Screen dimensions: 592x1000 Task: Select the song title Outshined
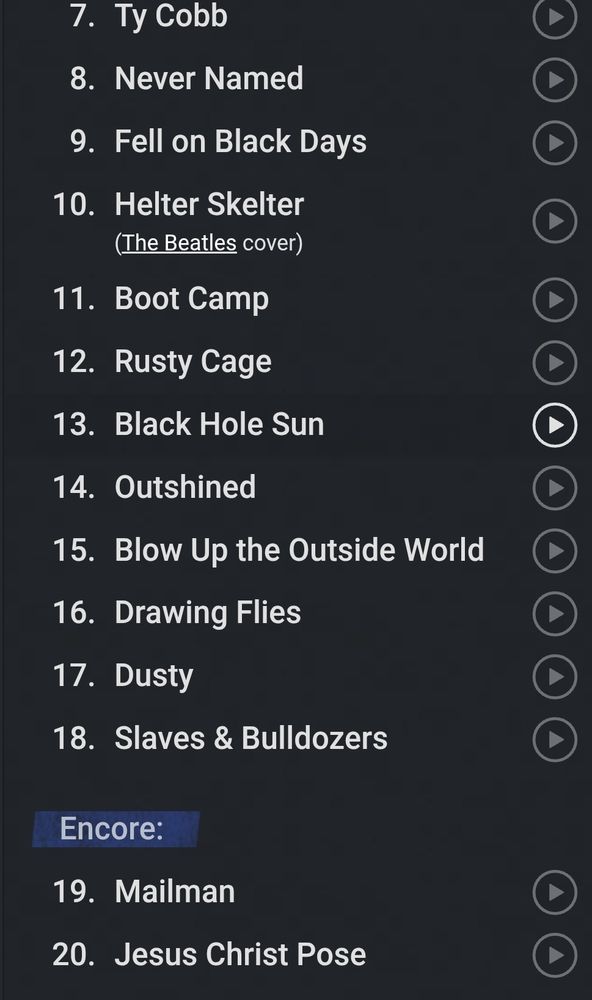click(x=184, y=487)
